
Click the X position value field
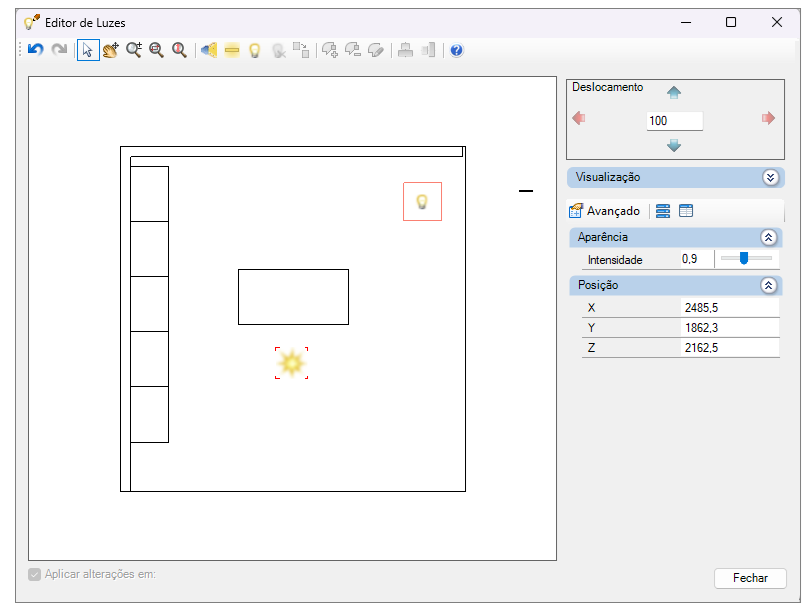pyautogui.click(x=728, y=308)
